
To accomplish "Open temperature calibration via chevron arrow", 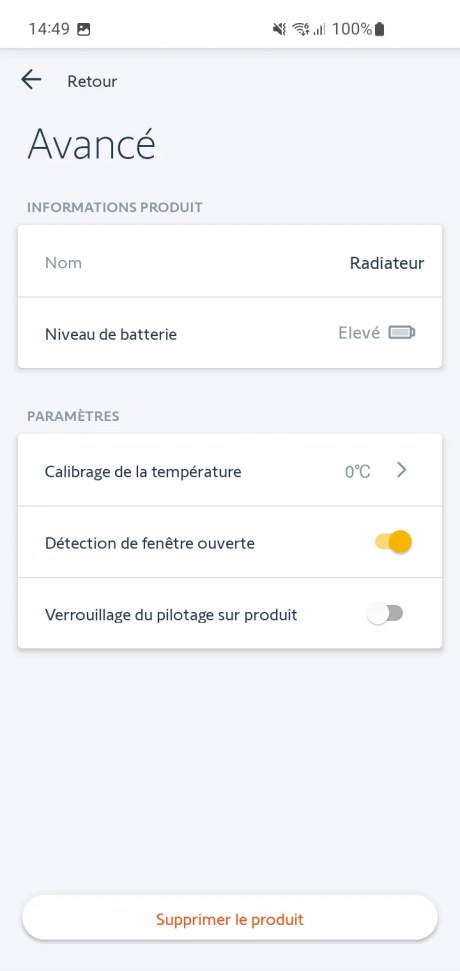I will [402, 470].
